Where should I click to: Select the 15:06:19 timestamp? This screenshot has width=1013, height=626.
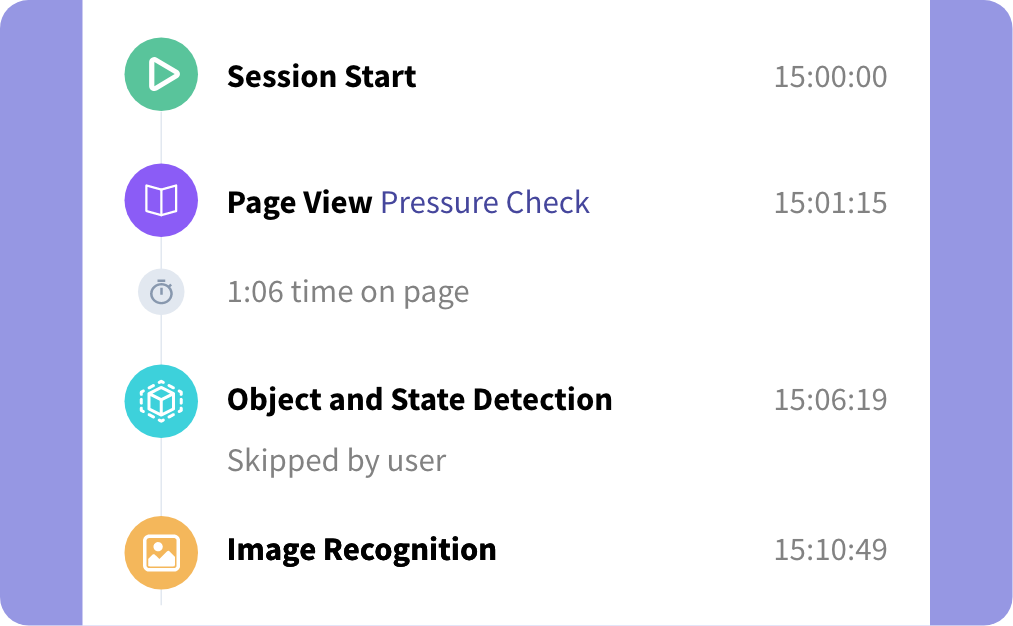tap(830, 399)
